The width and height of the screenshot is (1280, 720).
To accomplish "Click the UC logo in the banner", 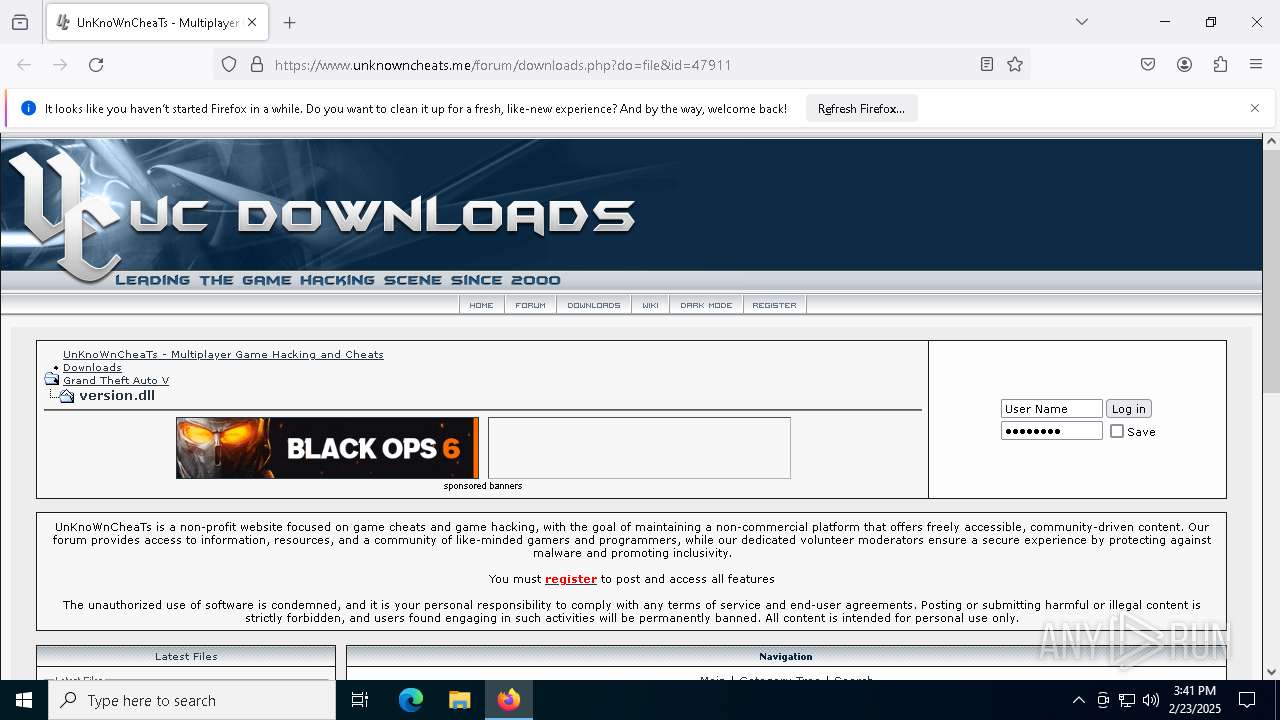I will pyautogui.click(x=63, y=215).
